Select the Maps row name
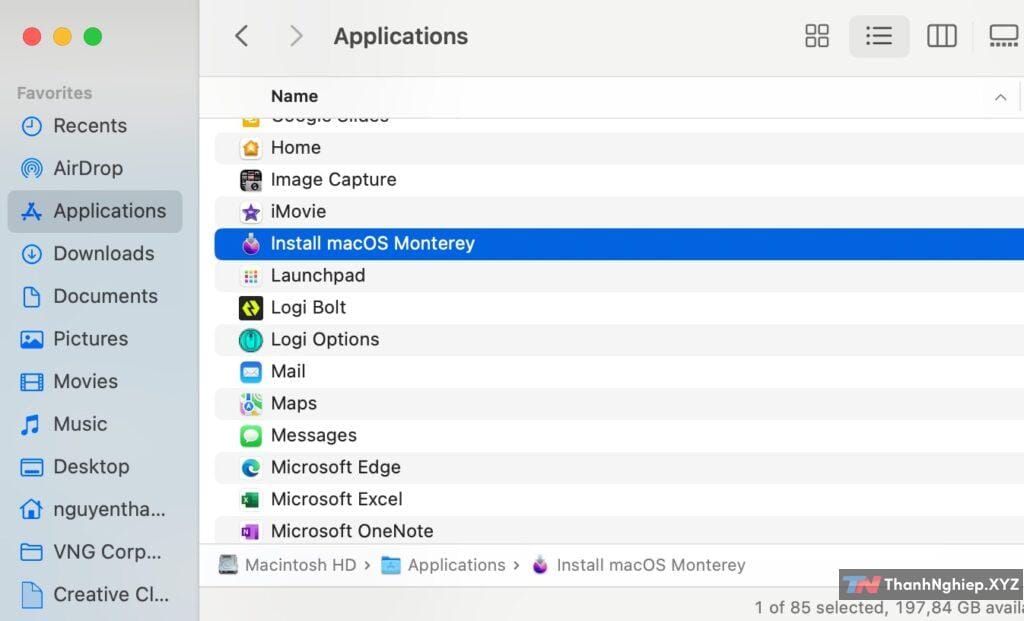 click(294, 404)
